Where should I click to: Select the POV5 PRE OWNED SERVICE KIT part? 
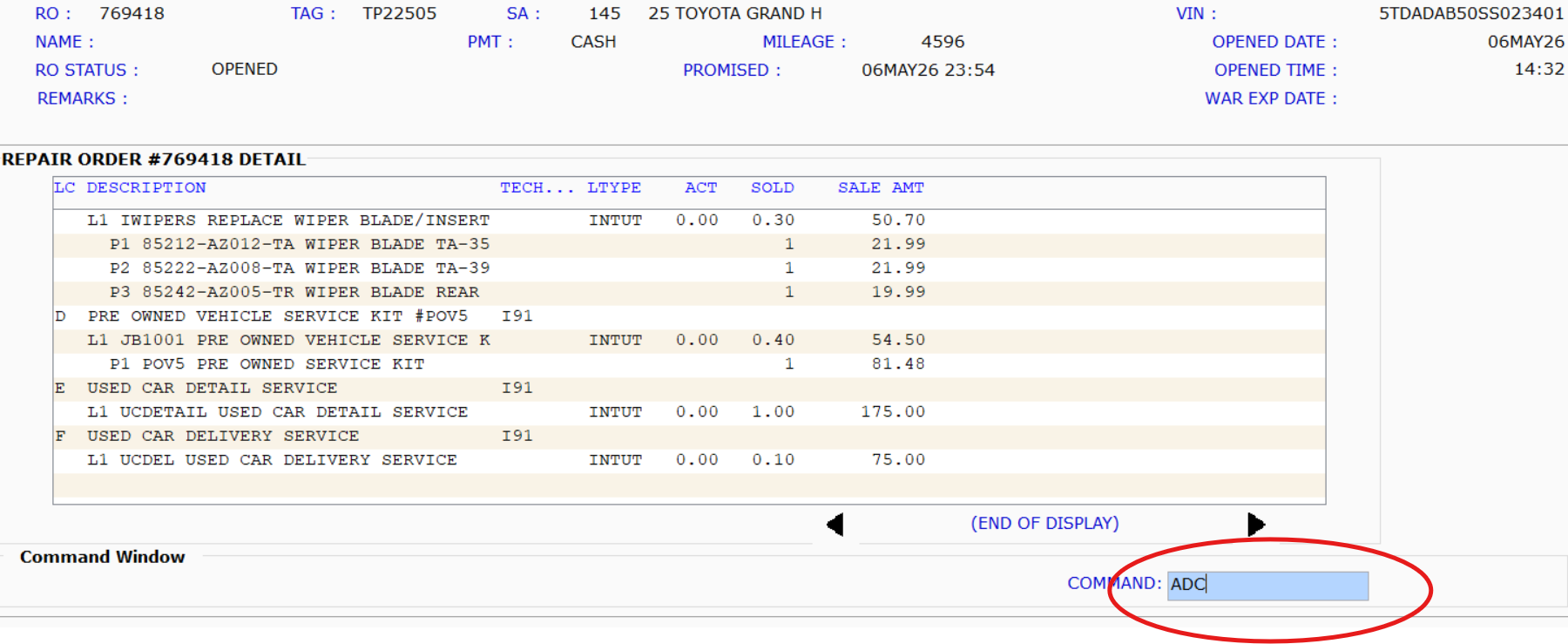(x=689, y=364)
